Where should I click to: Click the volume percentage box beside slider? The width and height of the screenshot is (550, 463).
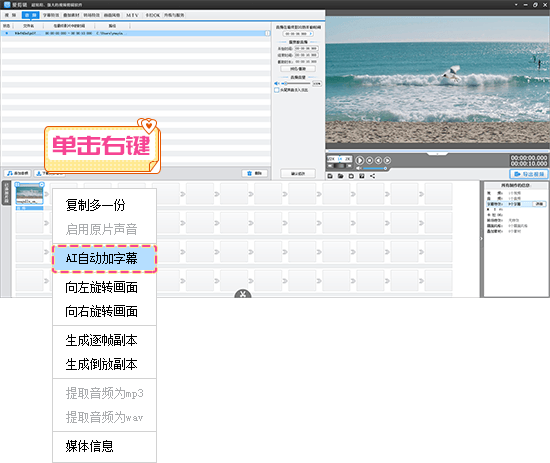tap(317, 83)
